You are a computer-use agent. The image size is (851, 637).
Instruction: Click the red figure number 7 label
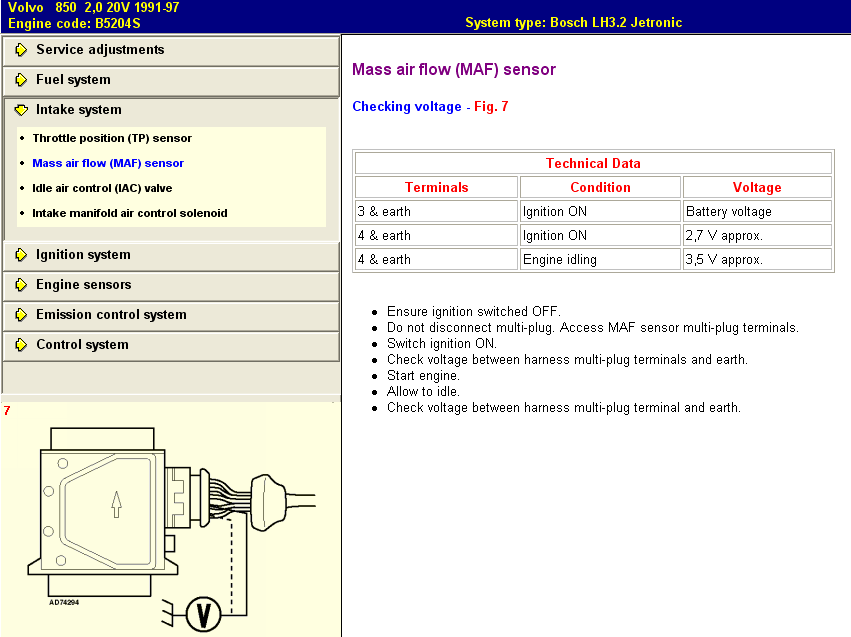(x=7, y=411)
